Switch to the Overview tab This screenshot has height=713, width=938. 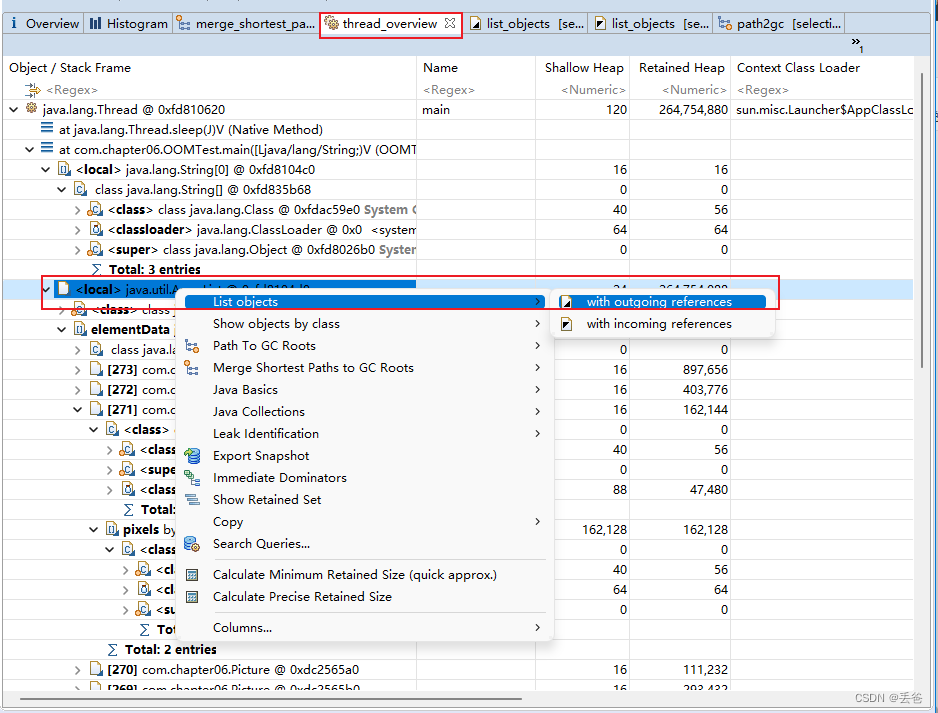(45, 24)
